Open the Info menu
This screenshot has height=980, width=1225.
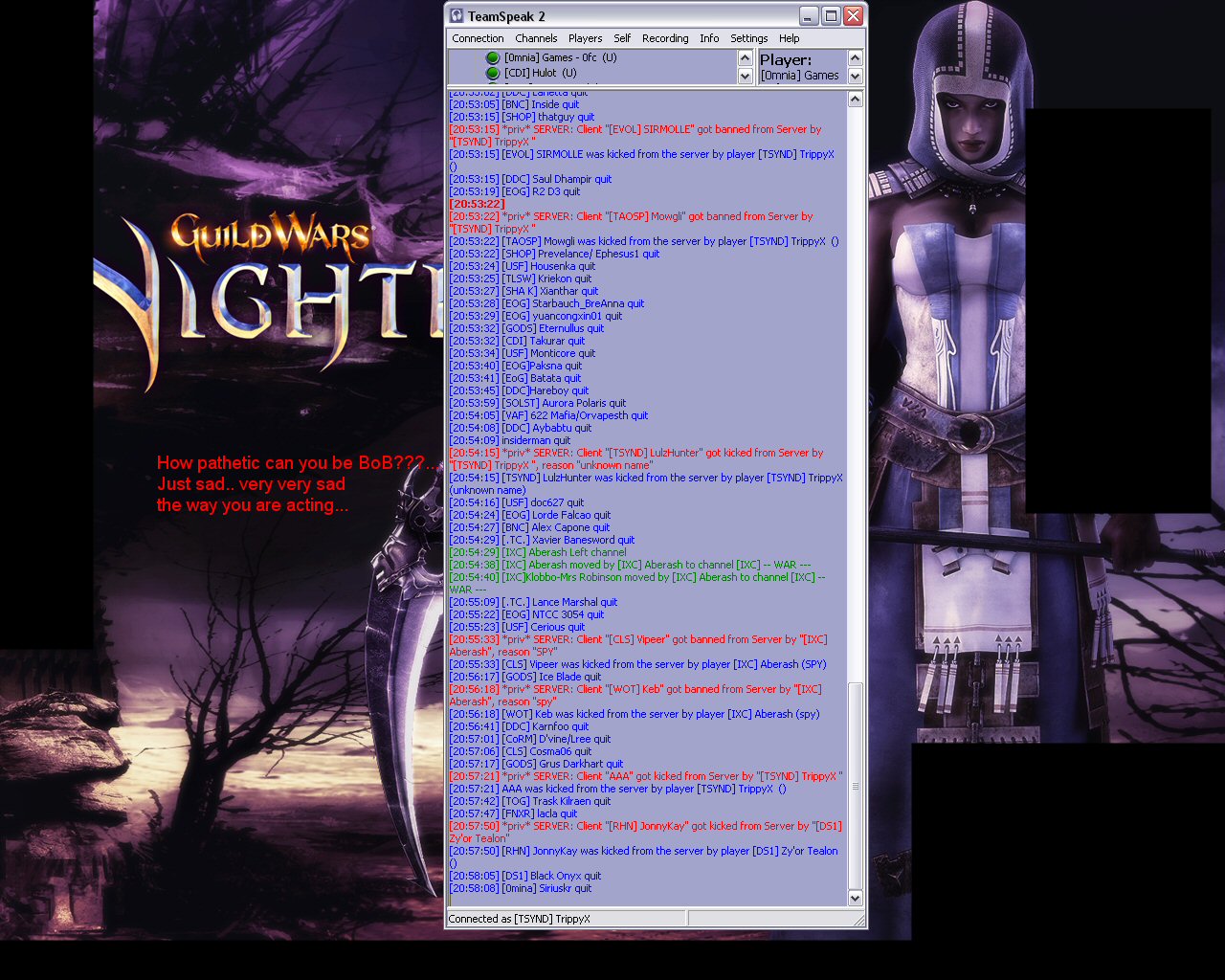coord(709,38)
